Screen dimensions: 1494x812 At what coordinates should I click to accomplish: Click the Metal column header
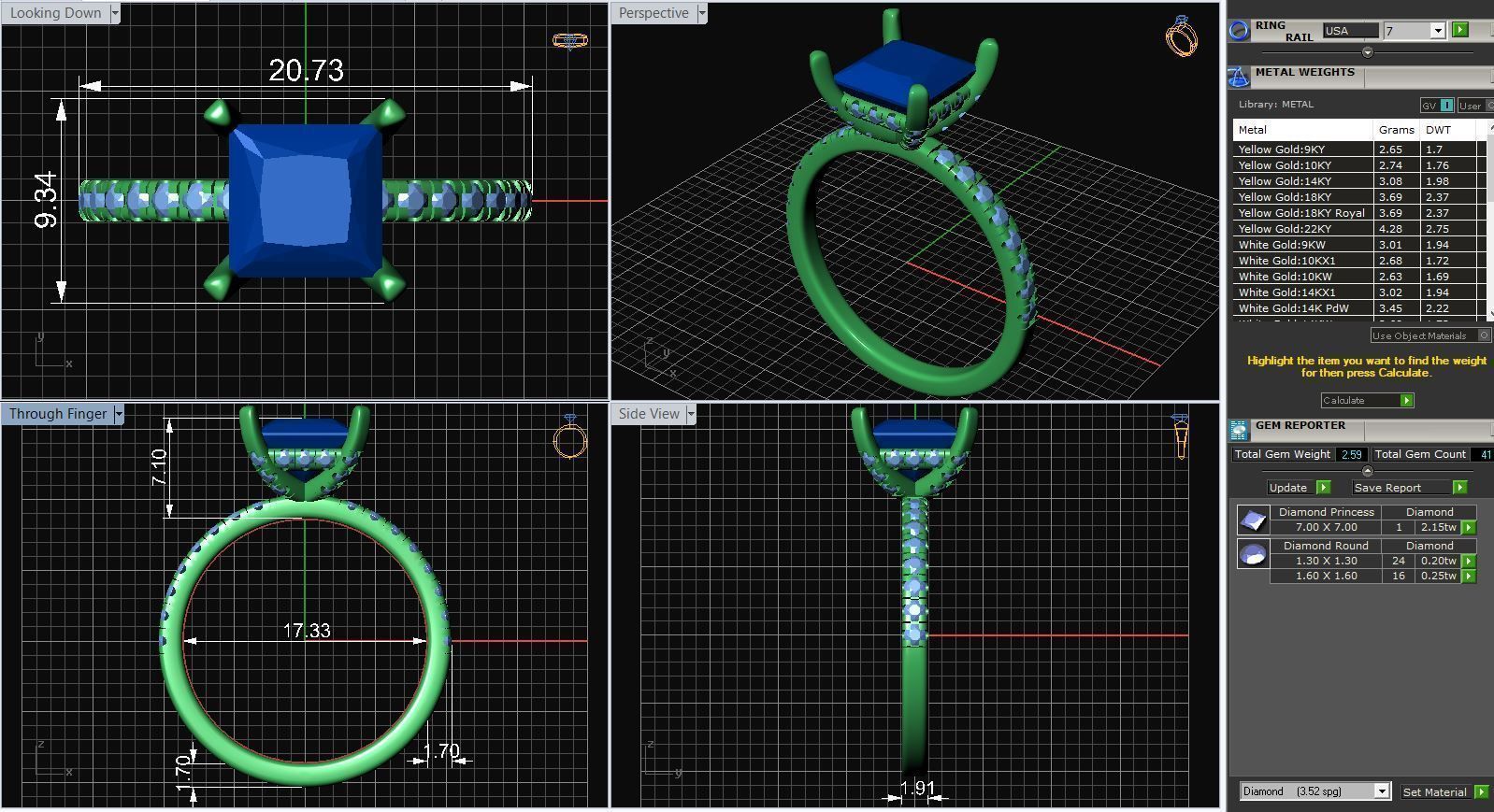1303,130
